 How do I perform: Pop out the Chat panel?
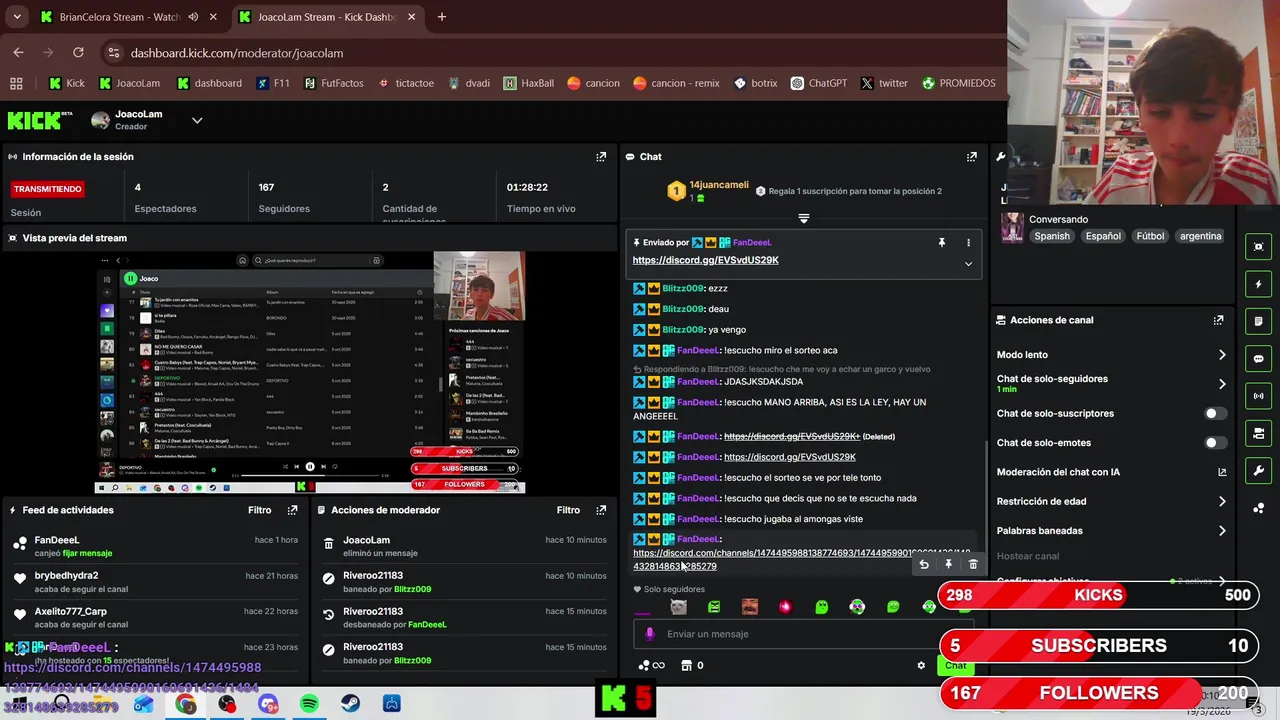(971, 157)
